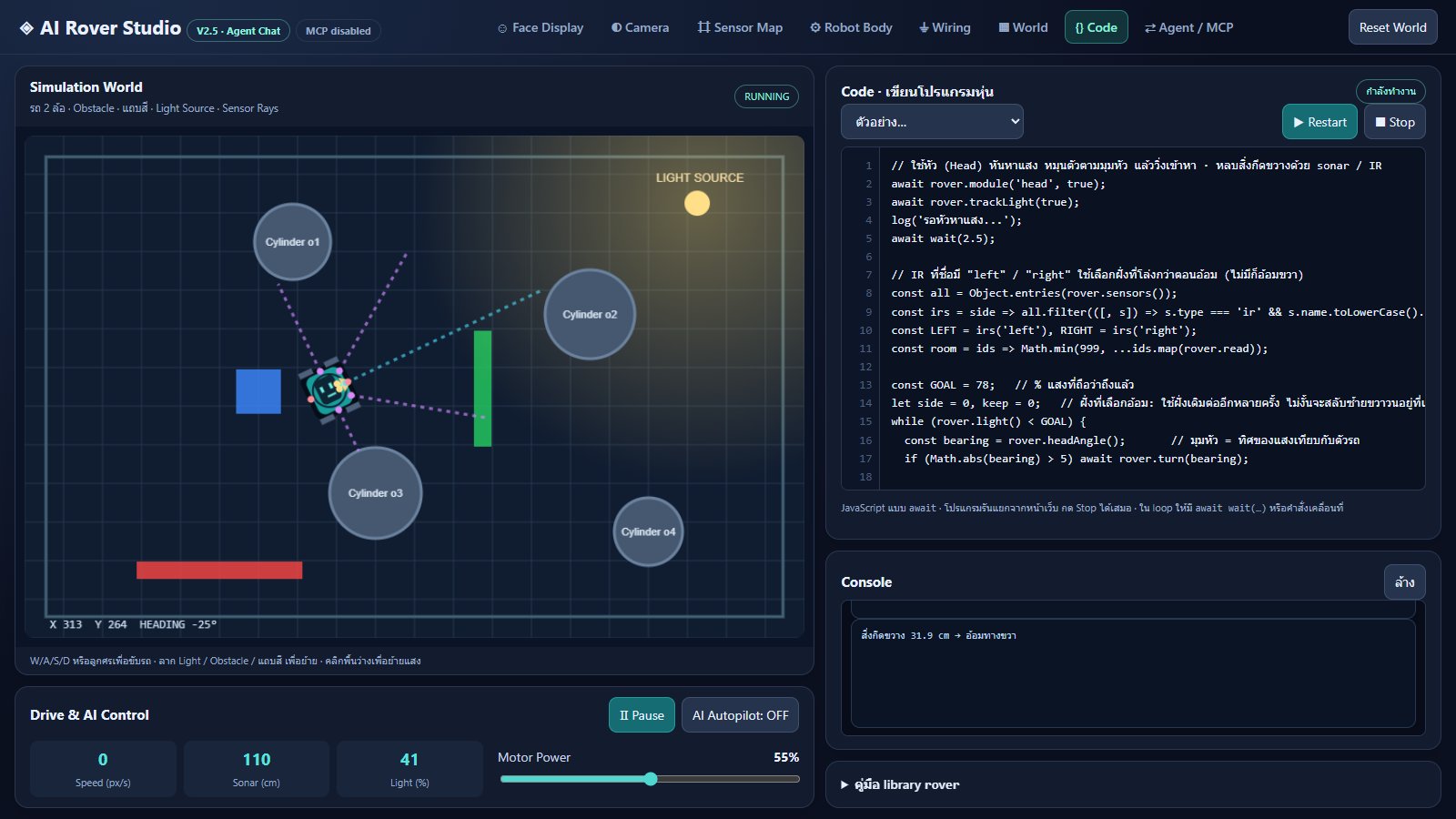Select Cylinder o3 obstacle
Viewport: 1456px width, 819px height.
point(375,493)
